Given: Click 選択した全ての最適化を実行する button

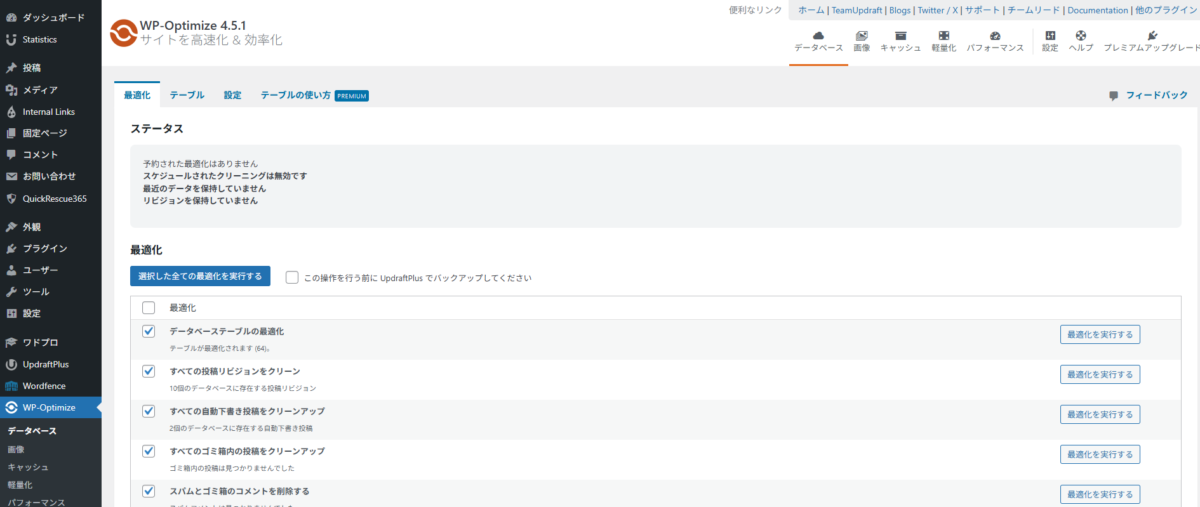Looking at the screenshot, I should pyautogui.click(x=200, y=276).
